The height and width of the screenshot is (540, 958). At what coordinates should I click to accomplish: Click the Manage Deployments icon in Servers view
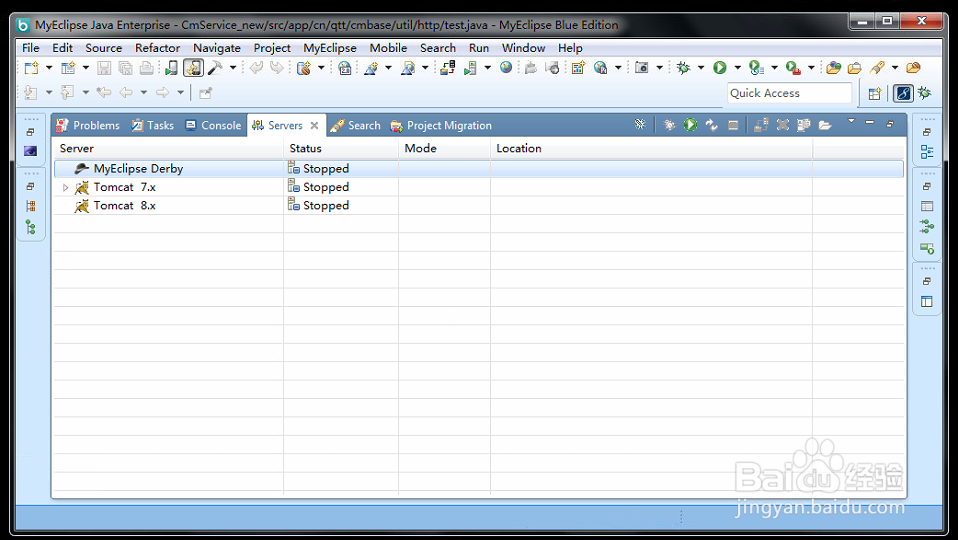tap(761, 125)
